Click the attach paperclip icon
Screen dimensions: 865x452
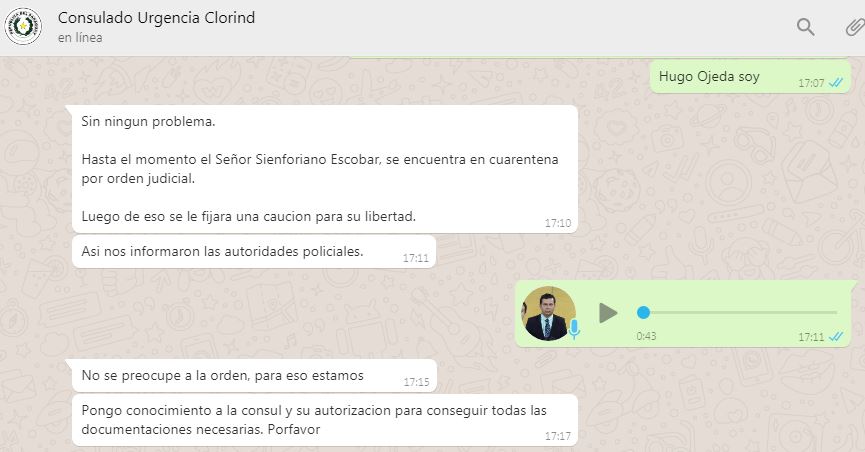coord(855,26)
